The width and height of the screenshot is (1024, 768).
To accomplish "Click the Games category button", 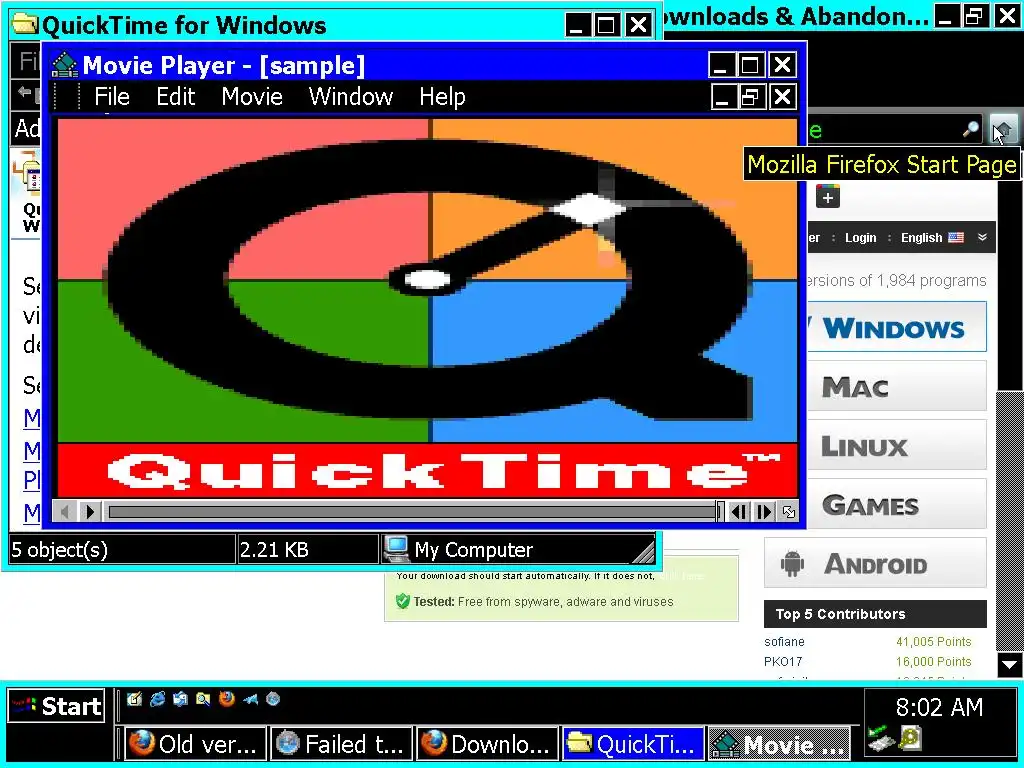I will coord(895,505).
